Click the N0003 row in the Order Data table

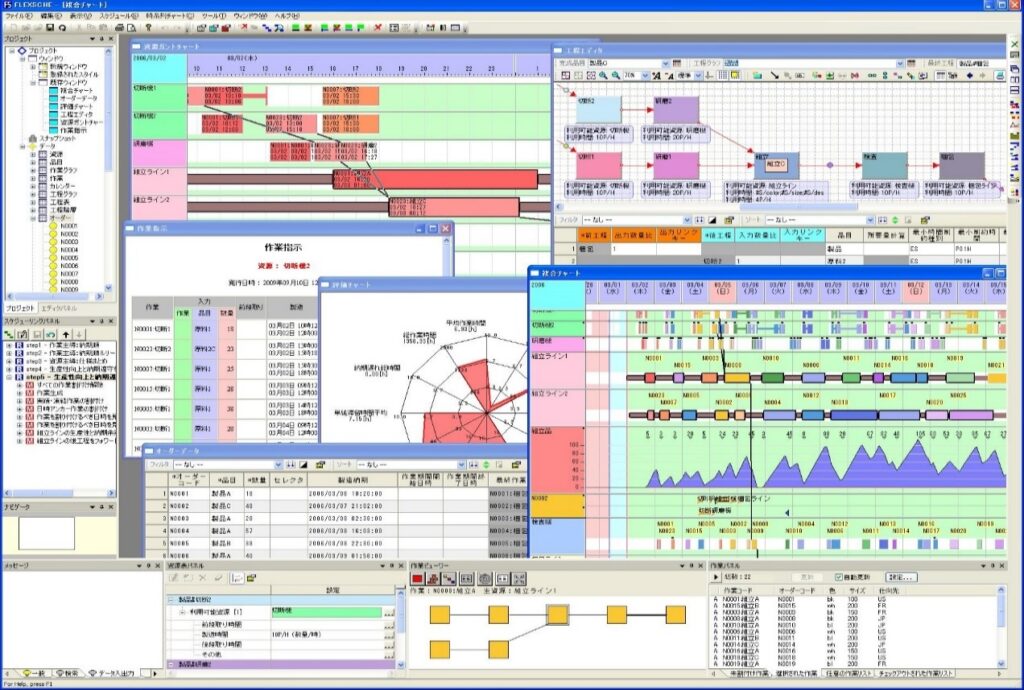click(334, 518)
